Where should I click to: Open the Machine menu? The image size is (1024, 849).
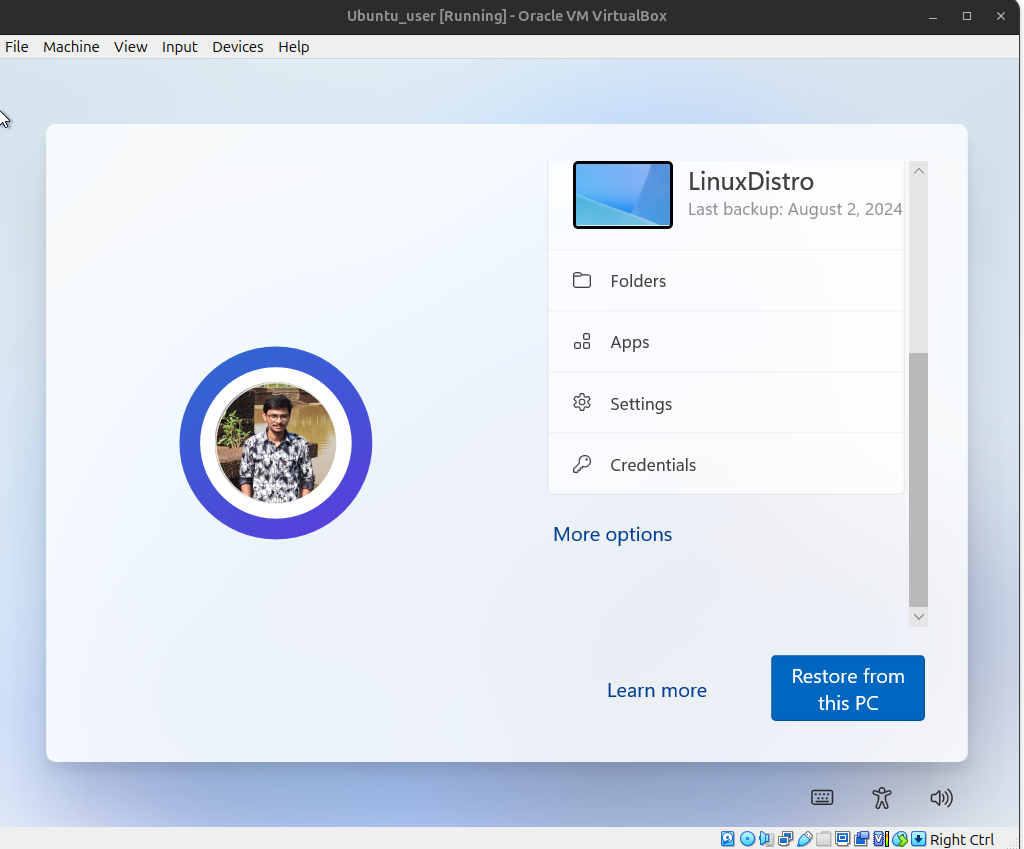pos(71,47)
